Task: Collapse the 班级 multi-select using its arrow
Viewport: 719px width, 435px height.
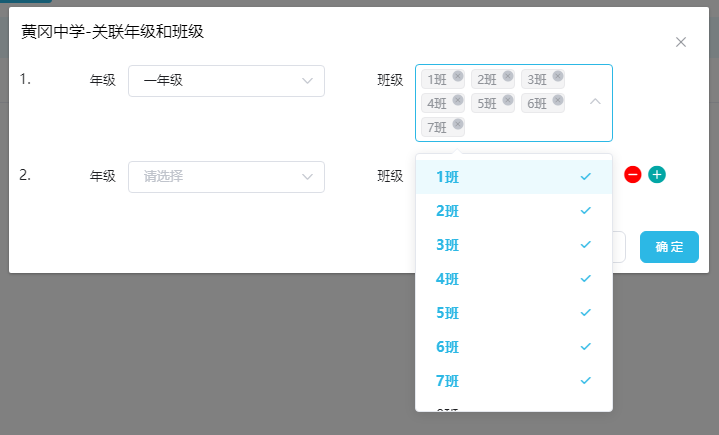Action: pos(595,102)
